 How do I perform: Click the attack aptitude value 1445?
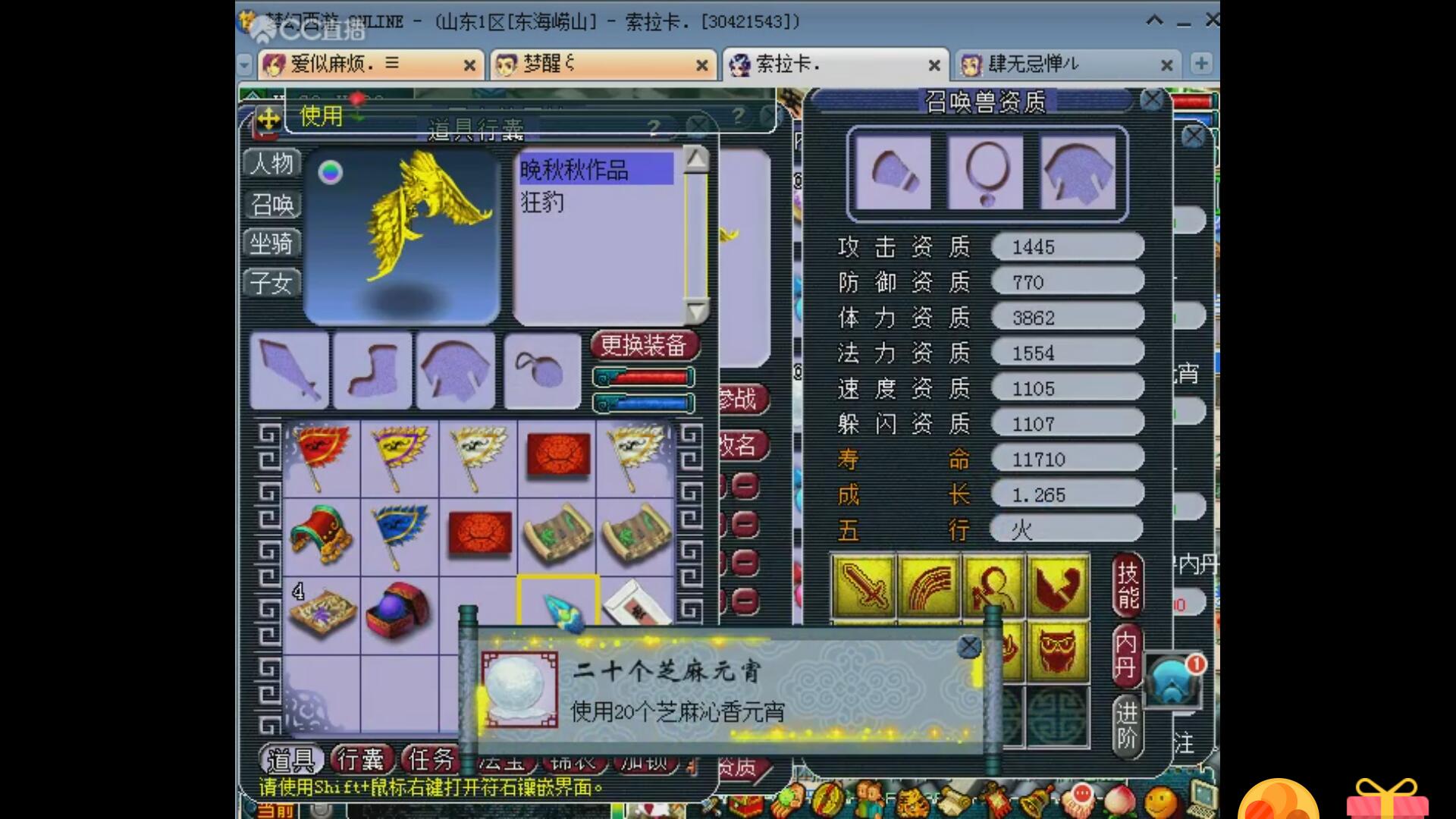pyautogui.click(x=1067, y=247)
